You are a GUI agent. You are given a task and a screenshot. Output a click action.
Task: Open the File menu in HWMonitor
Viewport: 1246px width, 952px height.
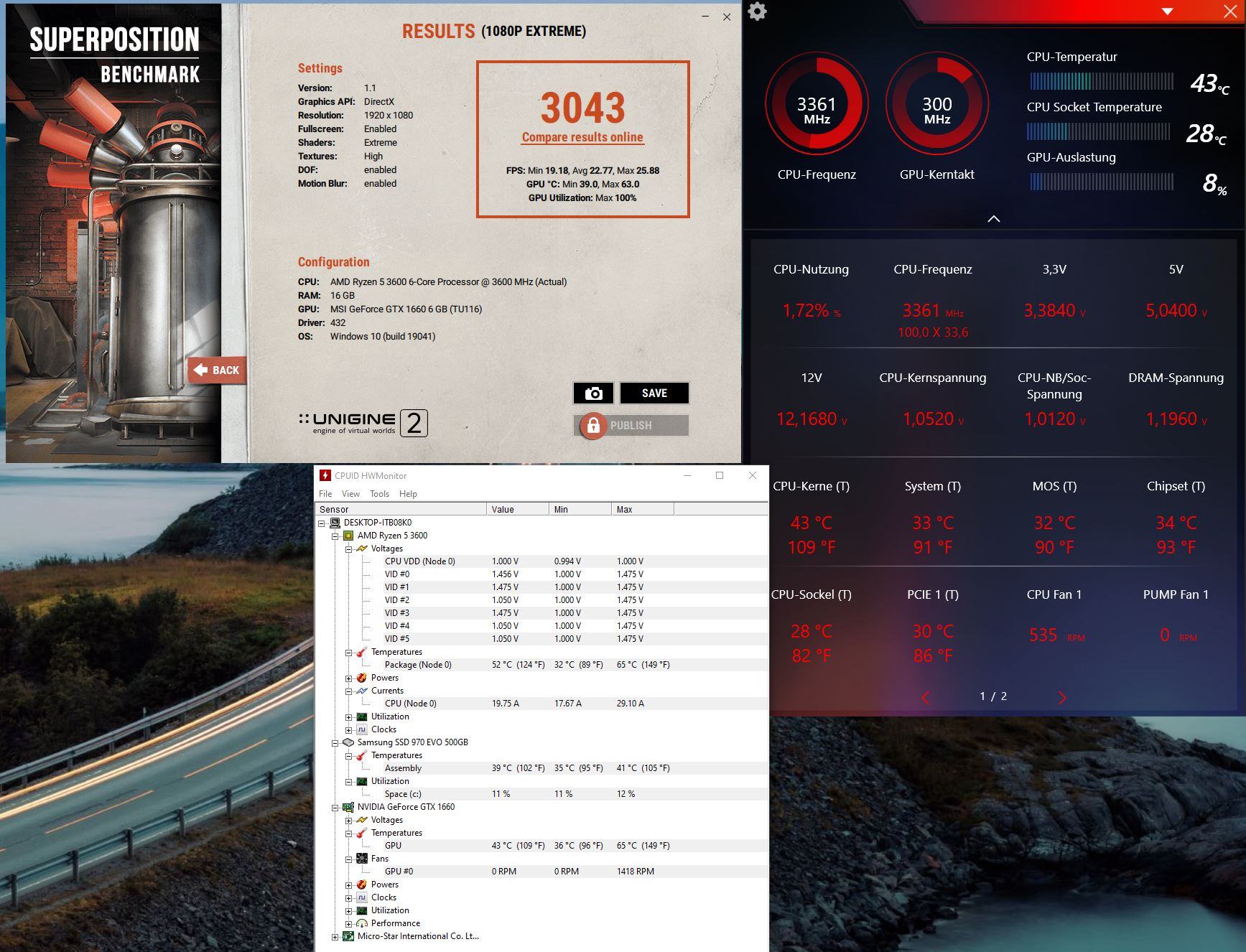(x=325, y=494)
